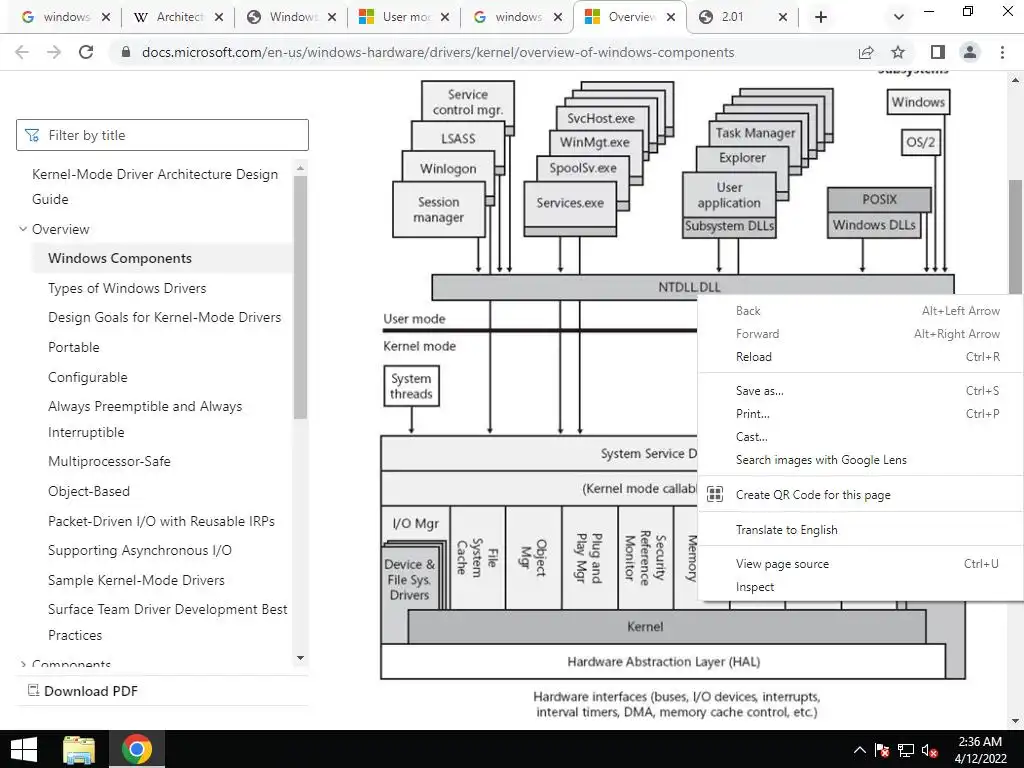
Task: Open Types of Windows Drivers
Action: tap(127, 288)
